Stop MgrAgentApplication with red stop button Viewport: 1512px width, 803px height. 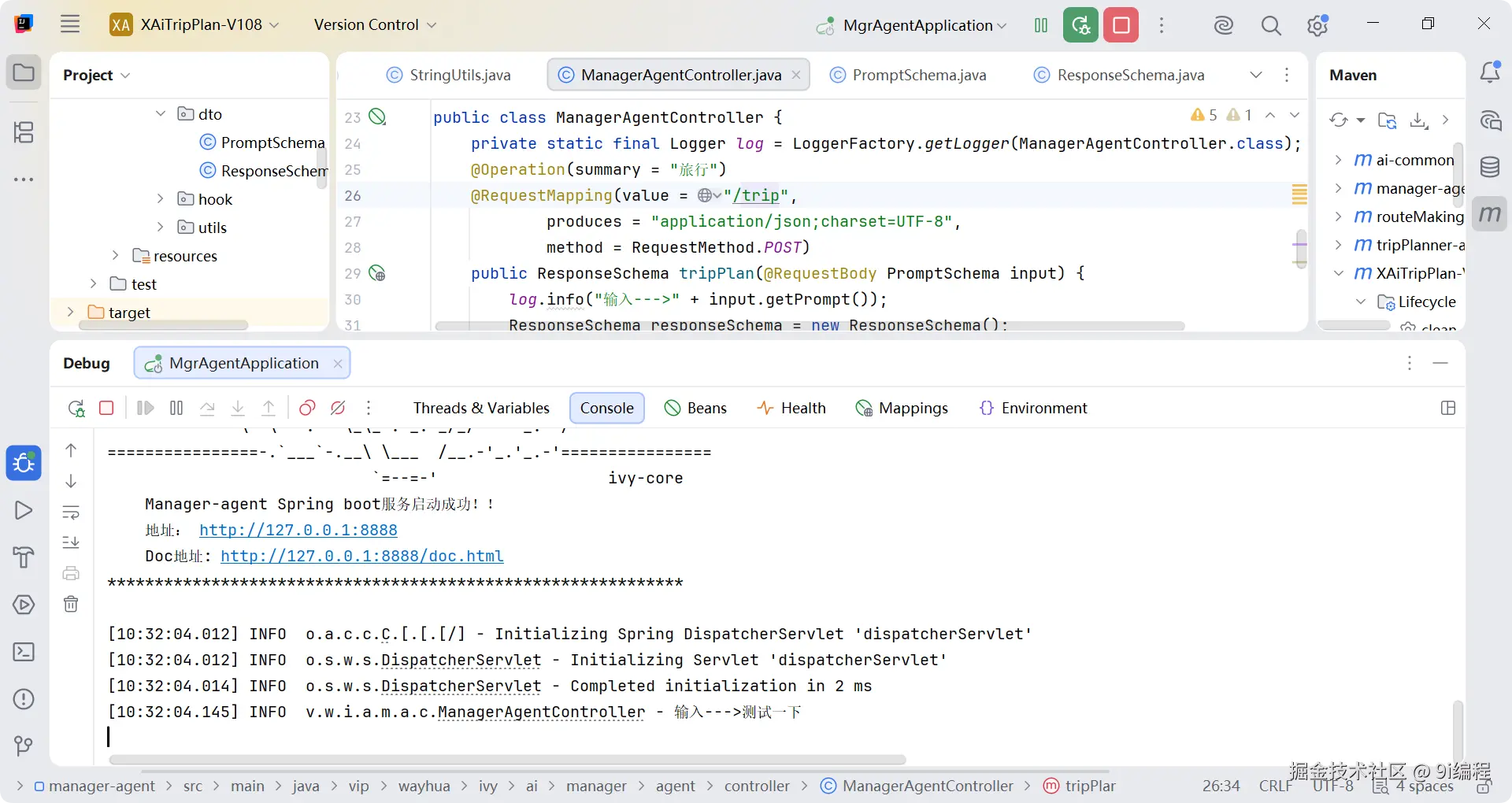click(1121, 25)
